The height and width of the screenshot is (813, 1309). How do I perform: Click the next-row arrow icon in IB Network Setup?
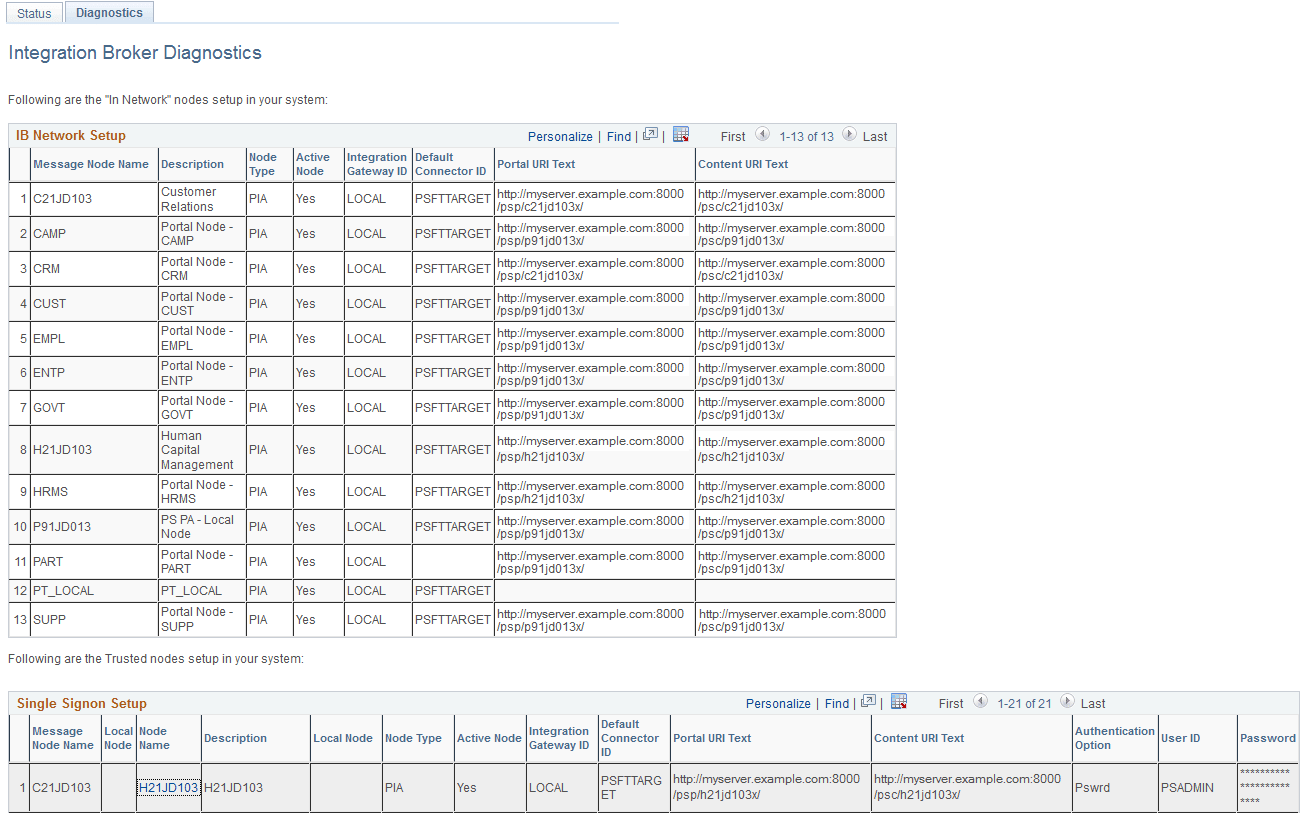pyautogui.click(x=849, y=135)
